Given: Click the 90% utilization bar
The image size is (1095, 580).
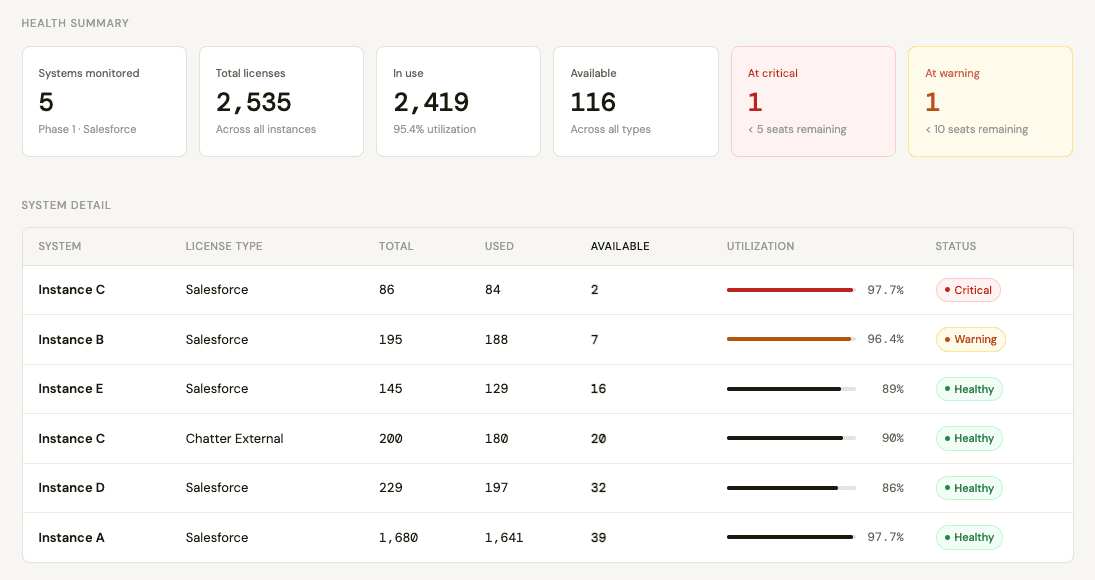Looking at the screenshot, I should [791, 438].
